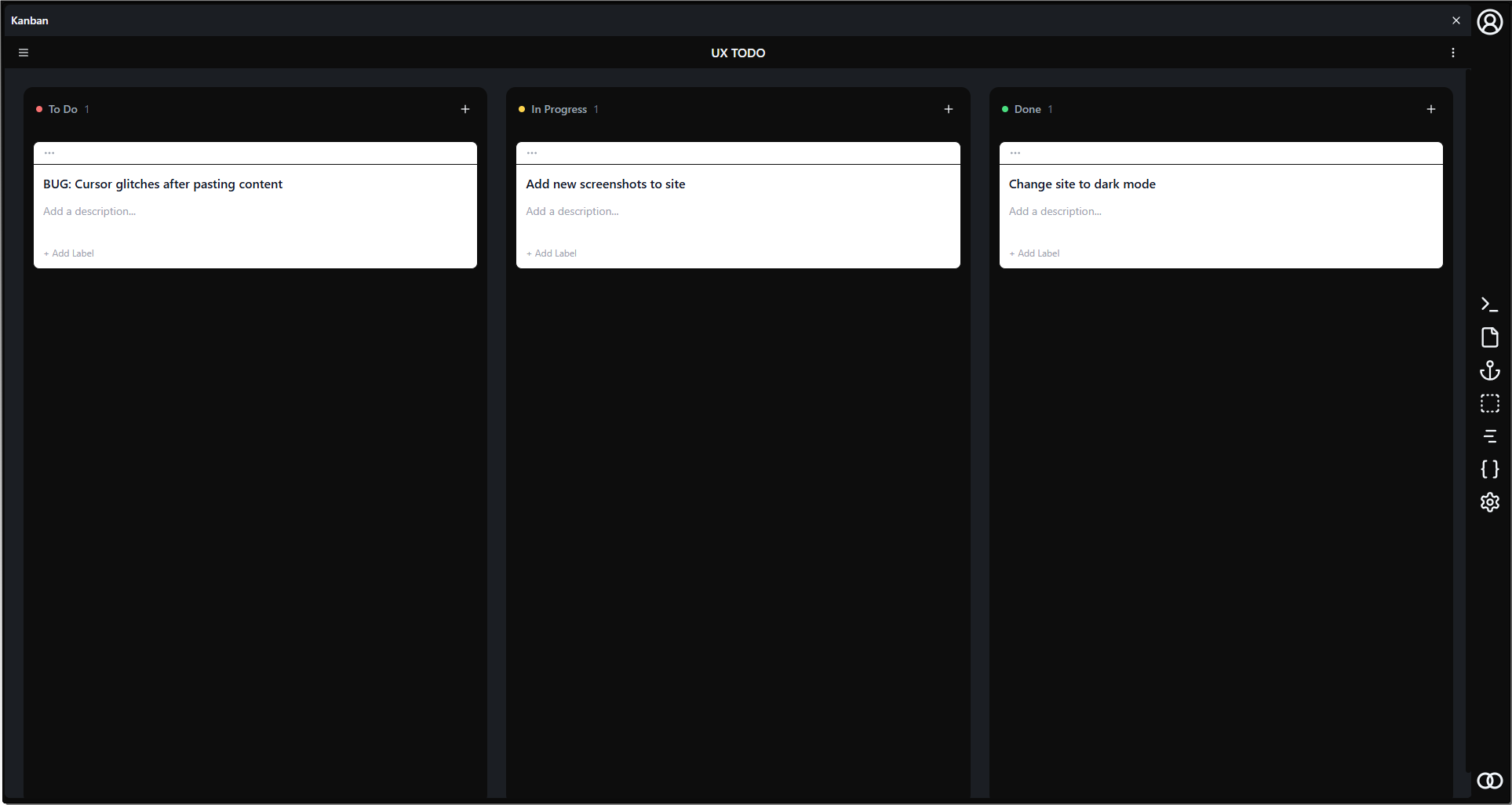
Task: Click the overlapping circles icon at bottom right
Action: point(1488,781)
